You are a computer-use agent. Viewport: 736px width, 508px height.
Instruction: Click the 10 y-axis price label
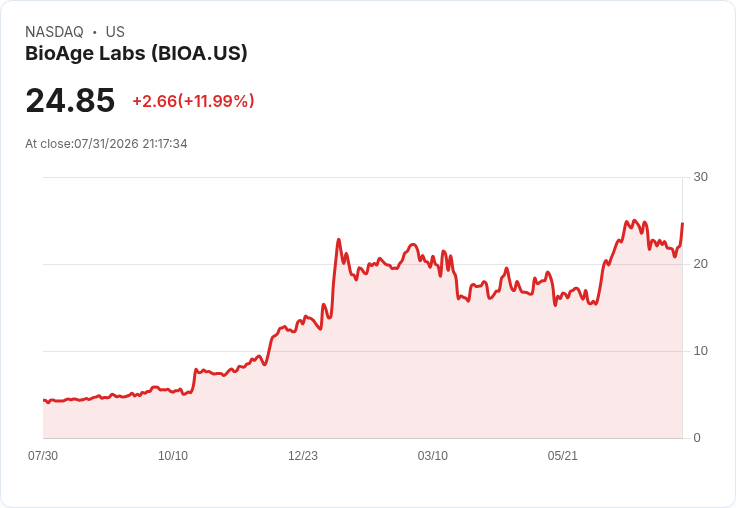coord(700,351)
